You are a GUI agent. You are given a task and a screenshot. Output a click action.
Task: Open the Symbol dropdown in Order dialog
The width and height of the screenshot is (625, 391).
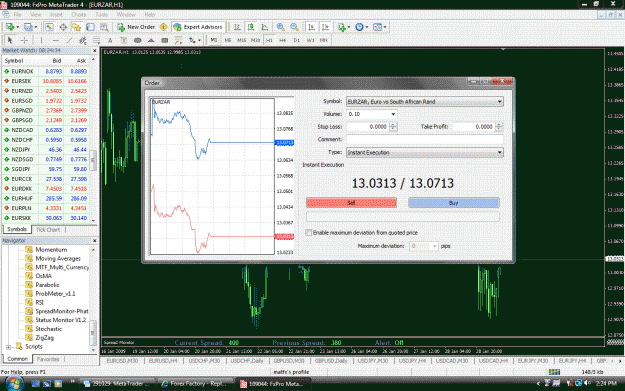click(x=499, y=102)
